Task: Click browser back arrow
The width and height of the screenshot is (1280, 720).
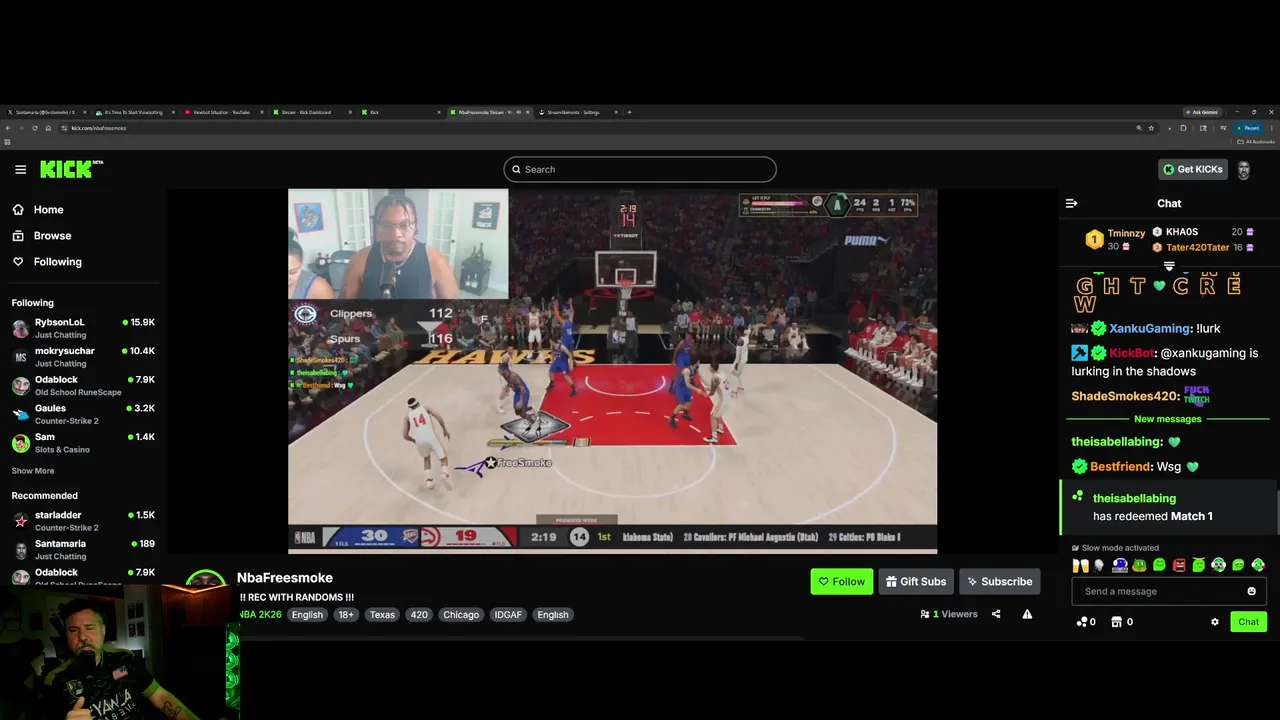Action: click(x=8, y=128)
